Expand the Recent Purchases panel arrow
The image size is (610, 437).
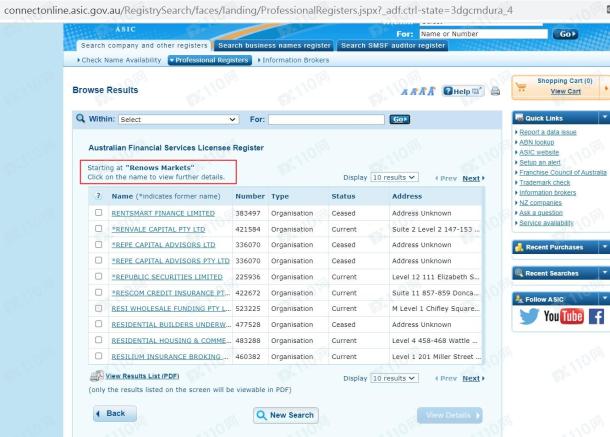click(605, 247)
